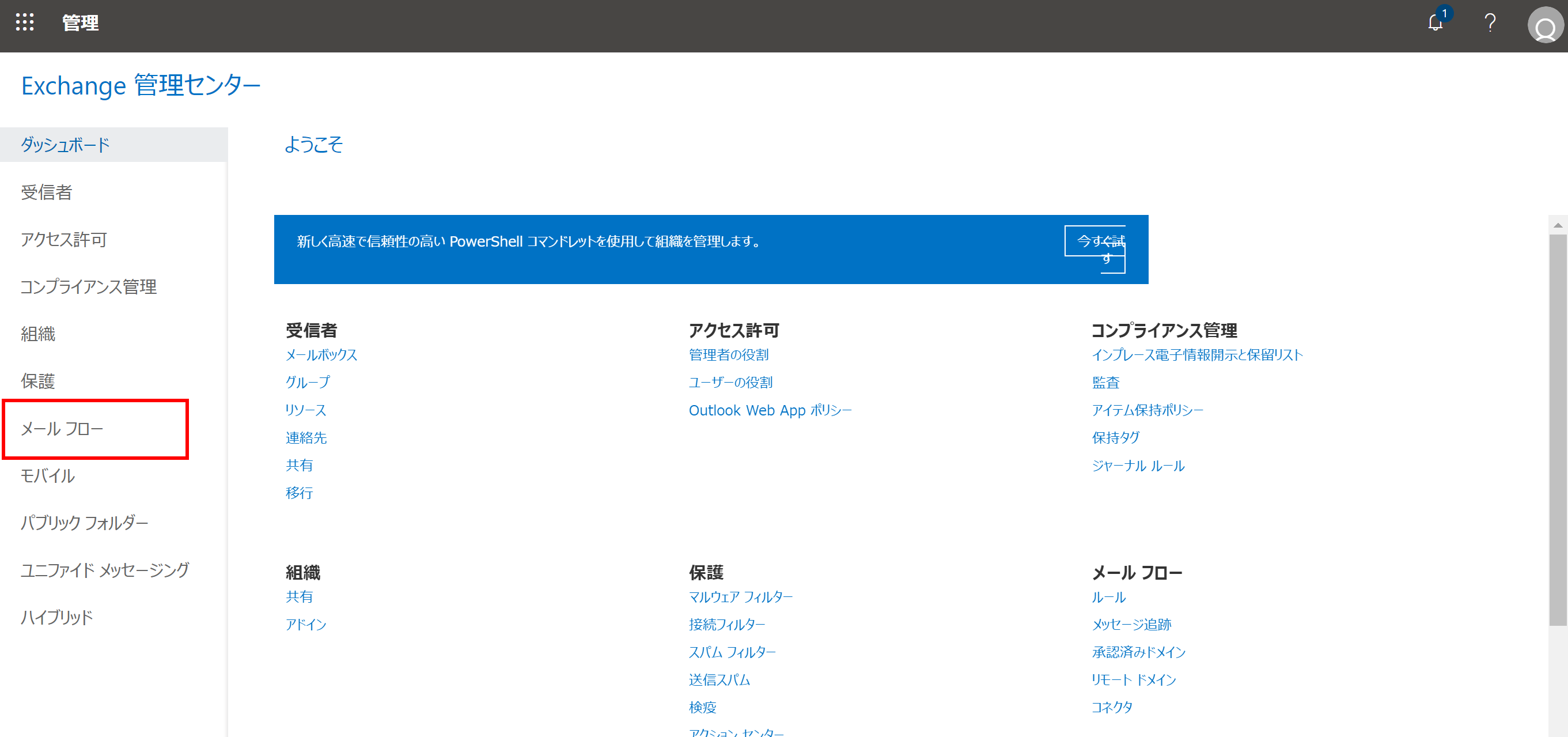Click the Exchange 管理センター title

tap(141, 85)
